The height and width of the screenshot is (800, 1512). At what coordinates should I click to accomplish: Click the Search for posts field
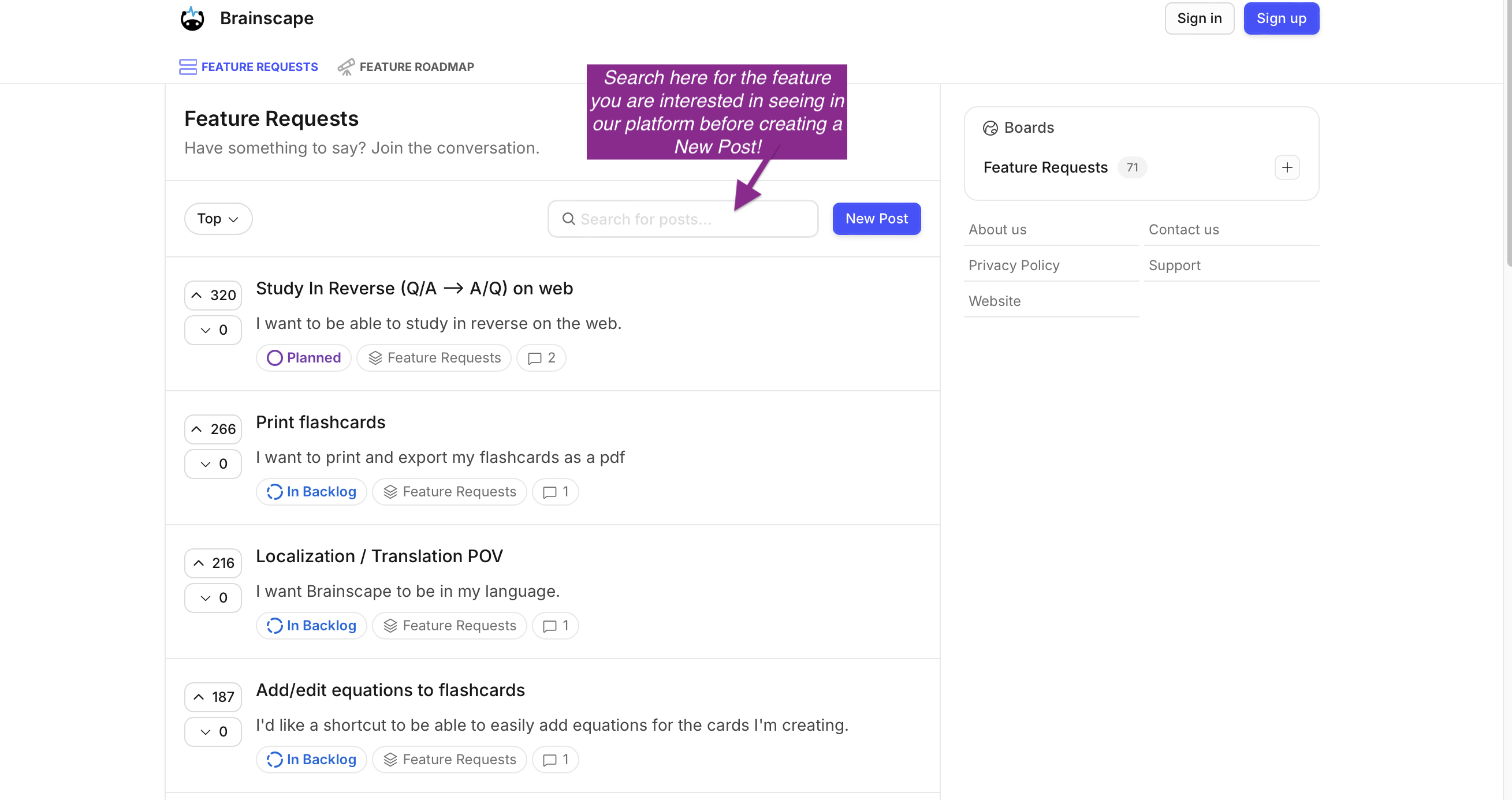point(683,219)
